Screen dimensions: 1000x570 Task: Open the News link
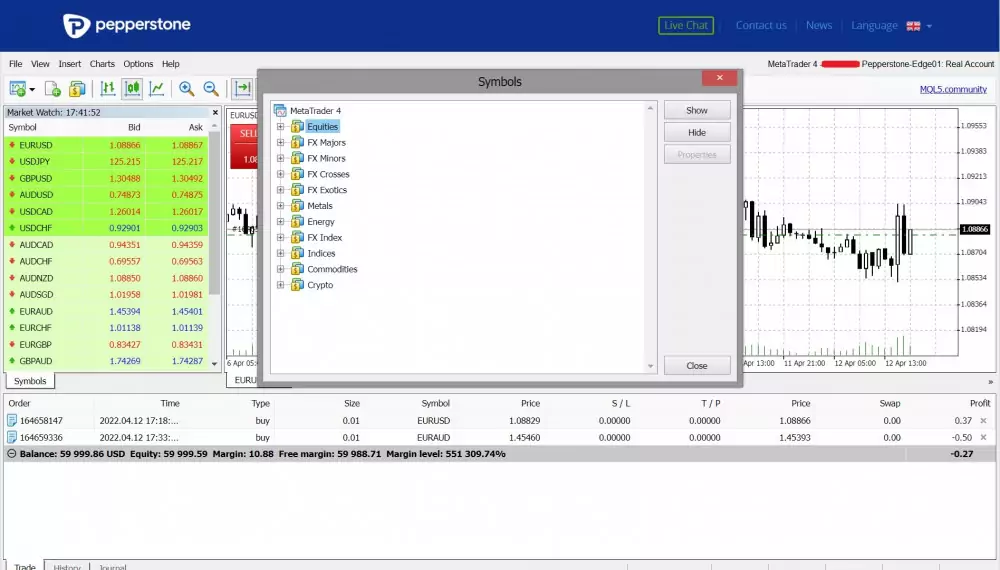pos(819,26)
